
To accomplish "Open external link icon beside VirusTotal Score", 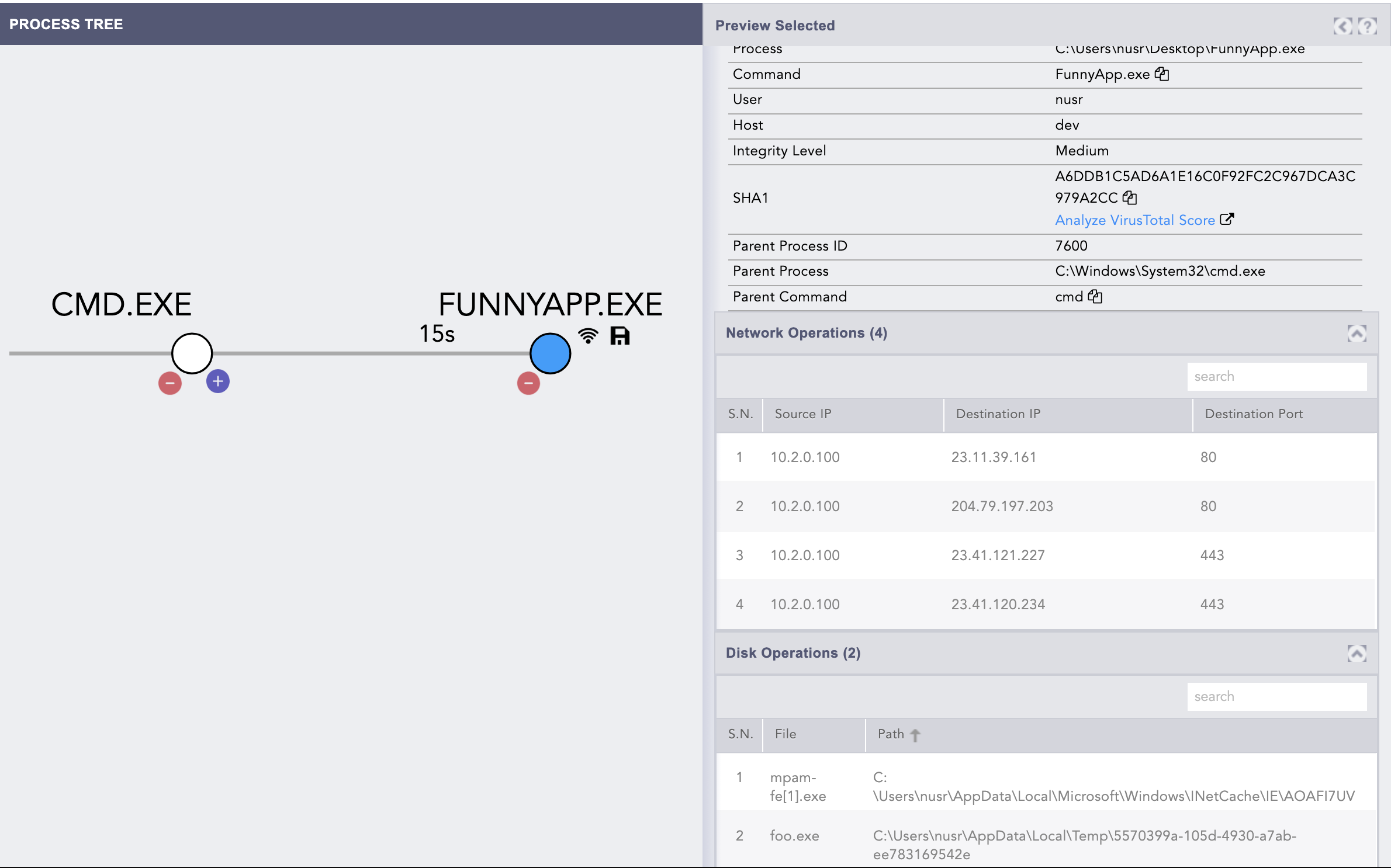I will click(1227, 220).
